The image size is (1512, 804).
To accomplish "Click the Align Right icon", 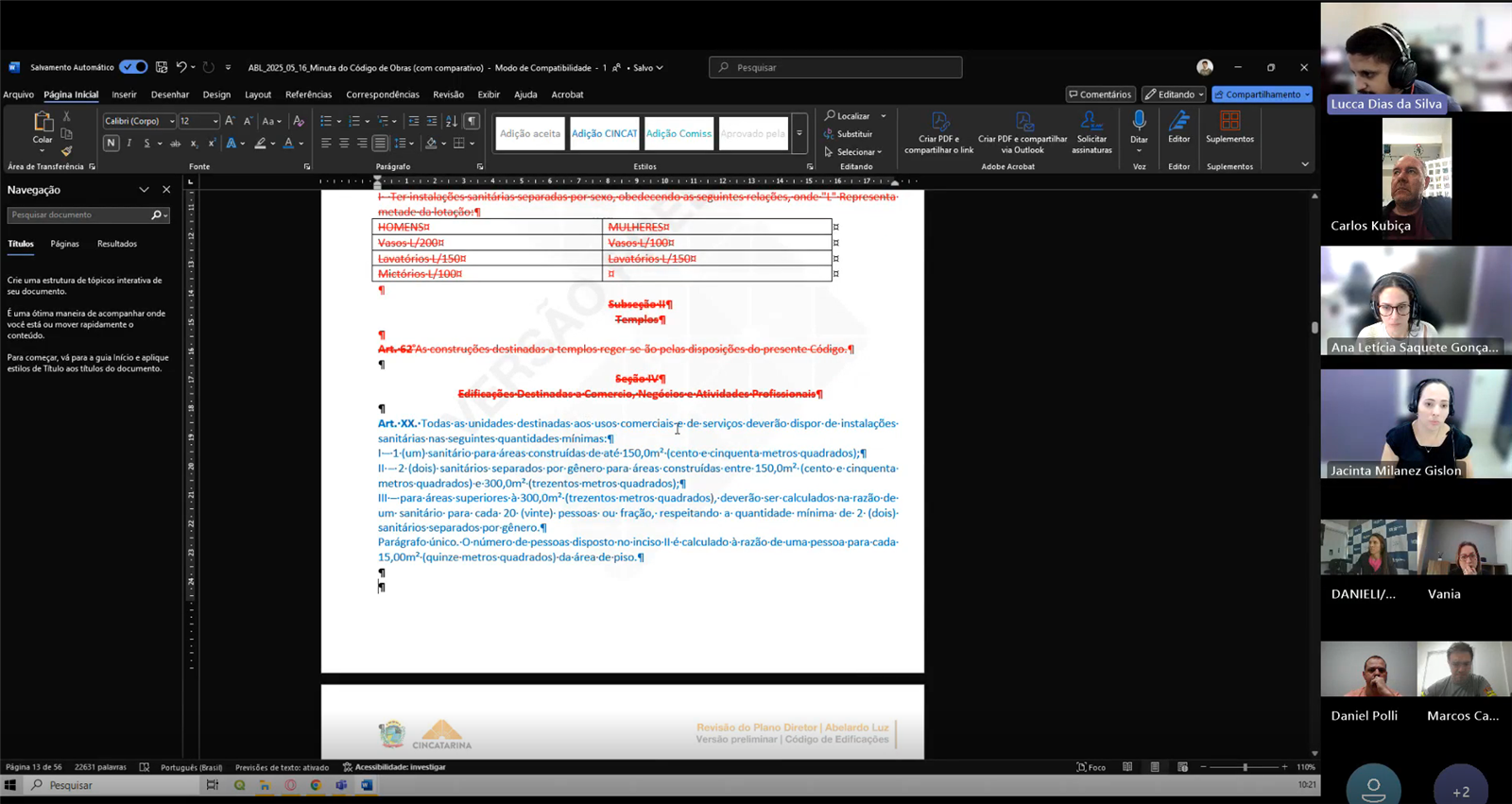I will [362, 144].
